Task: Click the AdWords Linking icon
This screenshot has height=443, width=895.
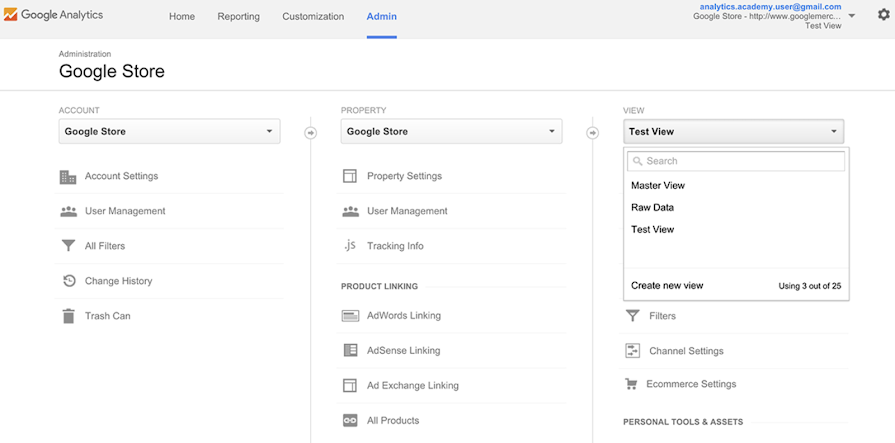Action: click(x=350, y=316)
